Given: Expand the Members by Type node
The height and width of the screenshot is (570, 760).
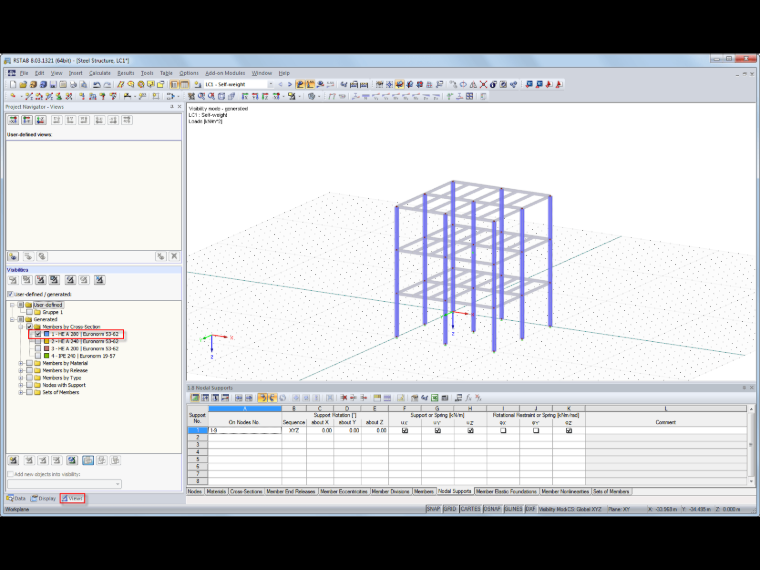Looking at the screenshot, I should (x=21, y=378).
